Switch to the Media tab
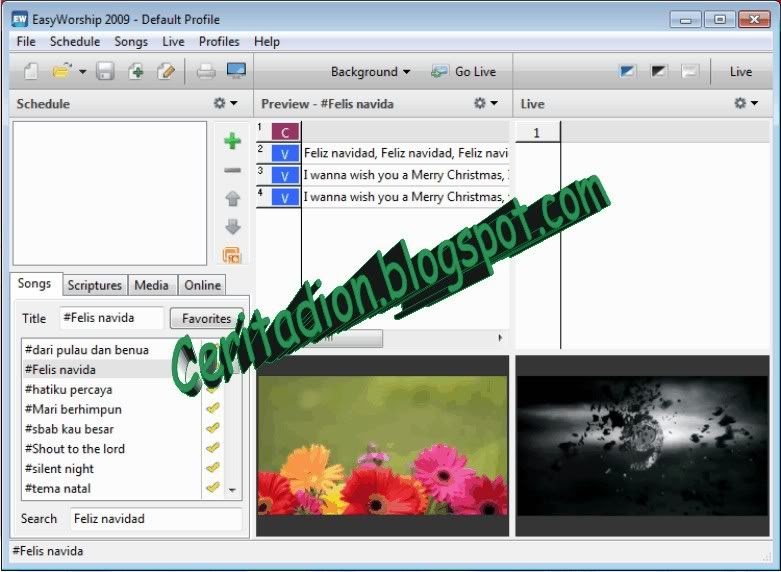The width and height of the screenshot is (781, 572). tap(151, 285)
